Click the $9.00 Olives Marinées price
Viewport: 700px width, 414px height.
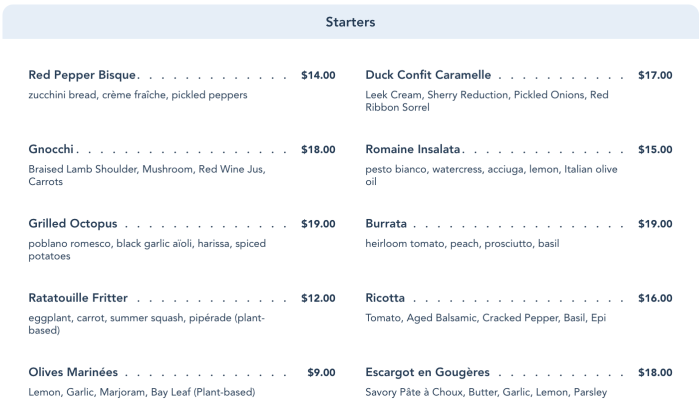click(321, 372)
